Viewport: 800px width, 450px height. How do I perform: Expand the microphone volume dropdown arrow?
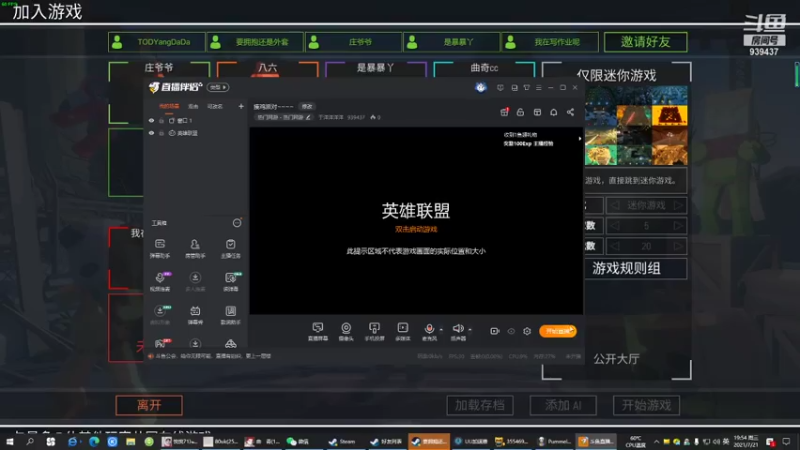(x=441, y=330)
